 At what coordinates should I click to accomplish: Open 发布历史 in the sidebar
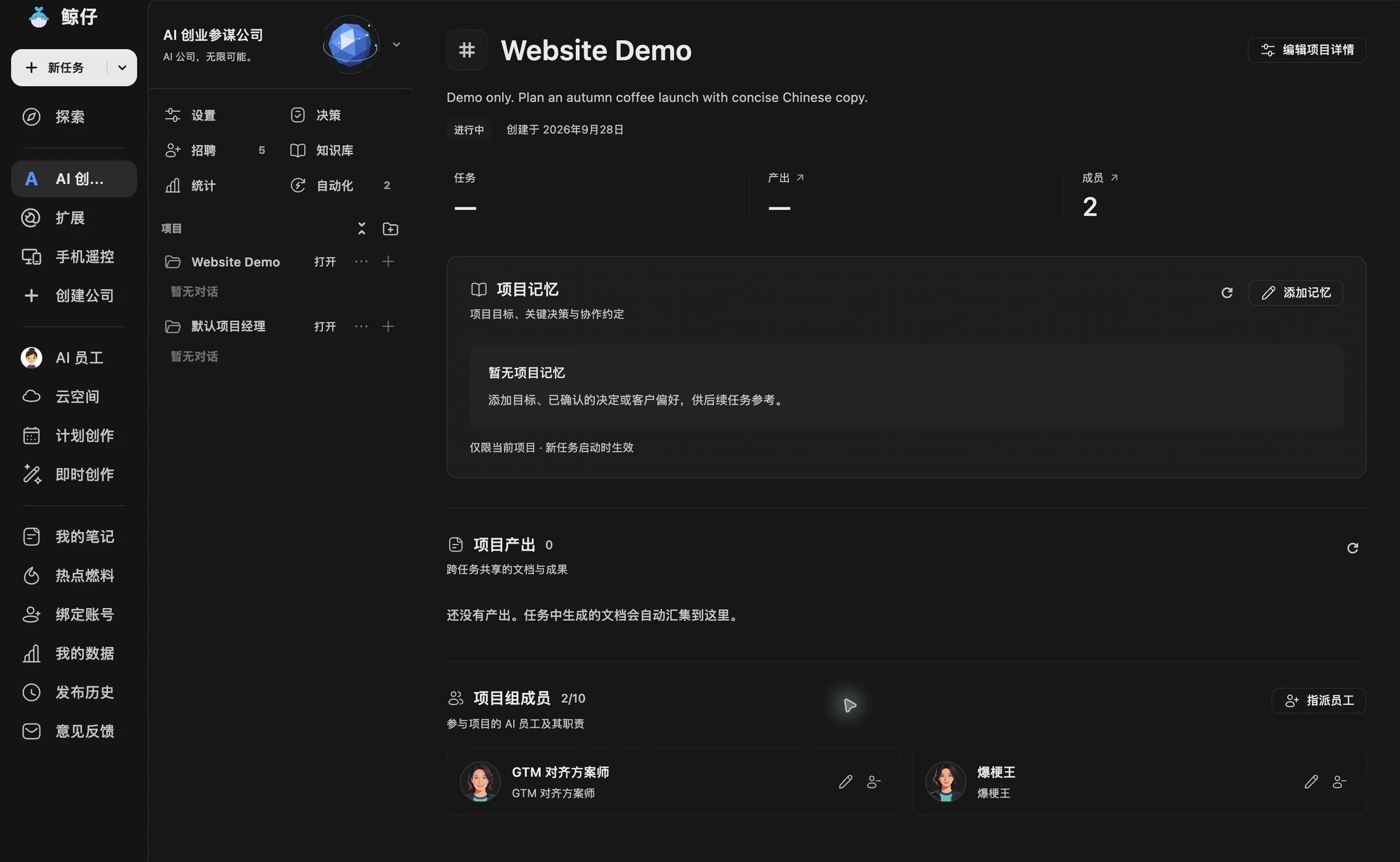coord(74,692)
